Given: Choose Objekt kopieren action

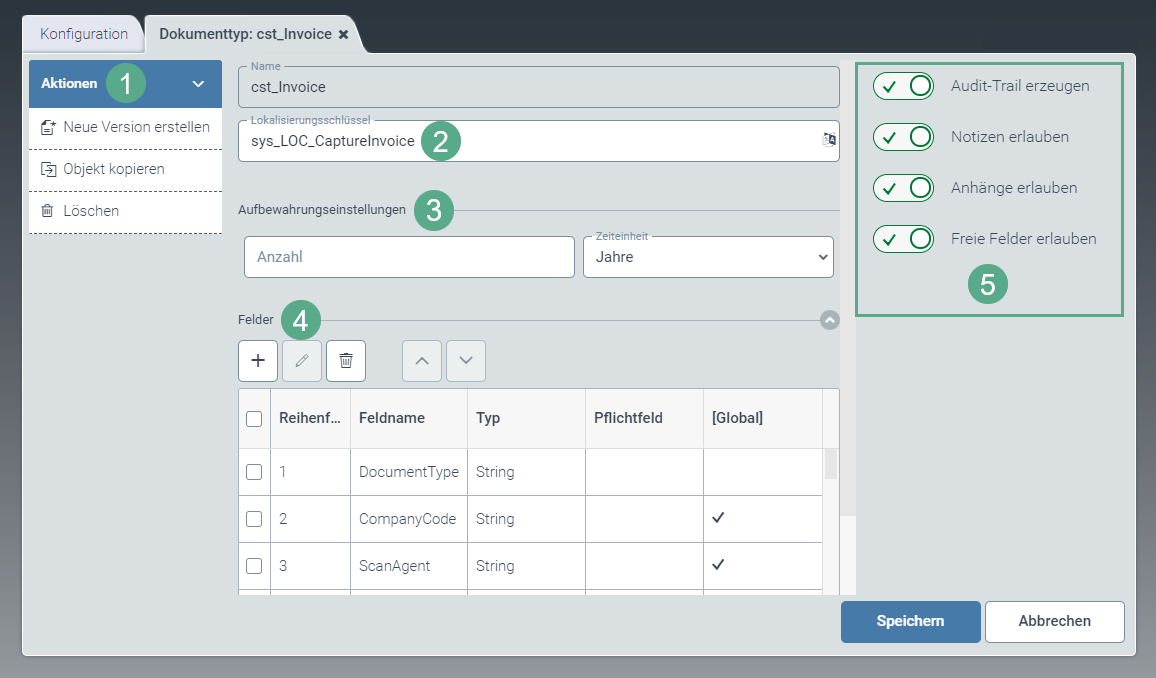Looking at the screenshot, I should click(113, 169).
